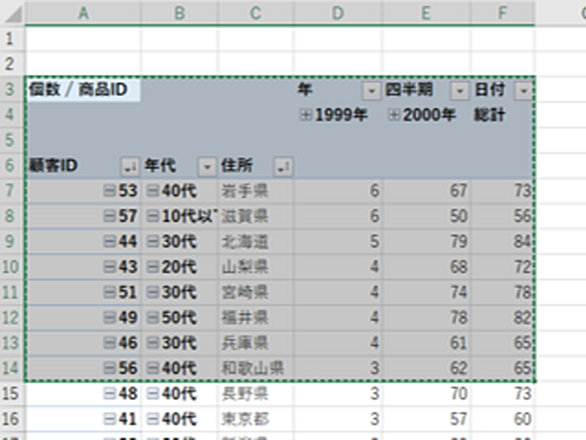586x440 pixels.
Task: Open the 四半期 field filter dropdown
Action: tap(460, 91)
